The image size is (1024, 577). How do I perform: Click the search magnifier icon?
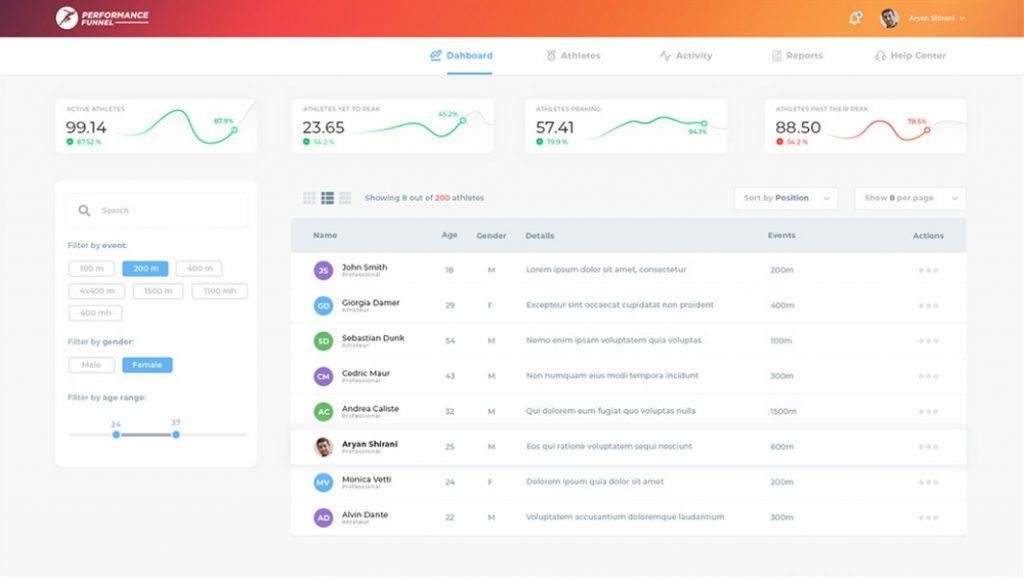(x=84, y=211)
